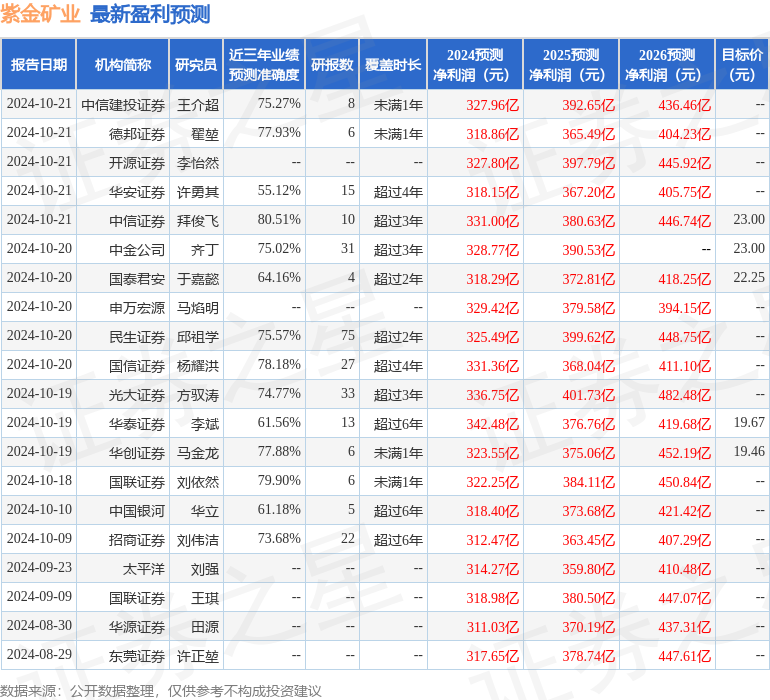
Task: Click the 紫金矿业 title text
Action: point(40,14)
